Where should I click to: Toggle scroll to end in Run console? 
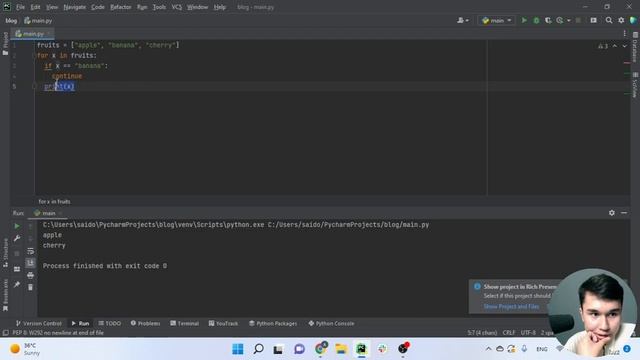pyautogui.click(x=31, y=263)
